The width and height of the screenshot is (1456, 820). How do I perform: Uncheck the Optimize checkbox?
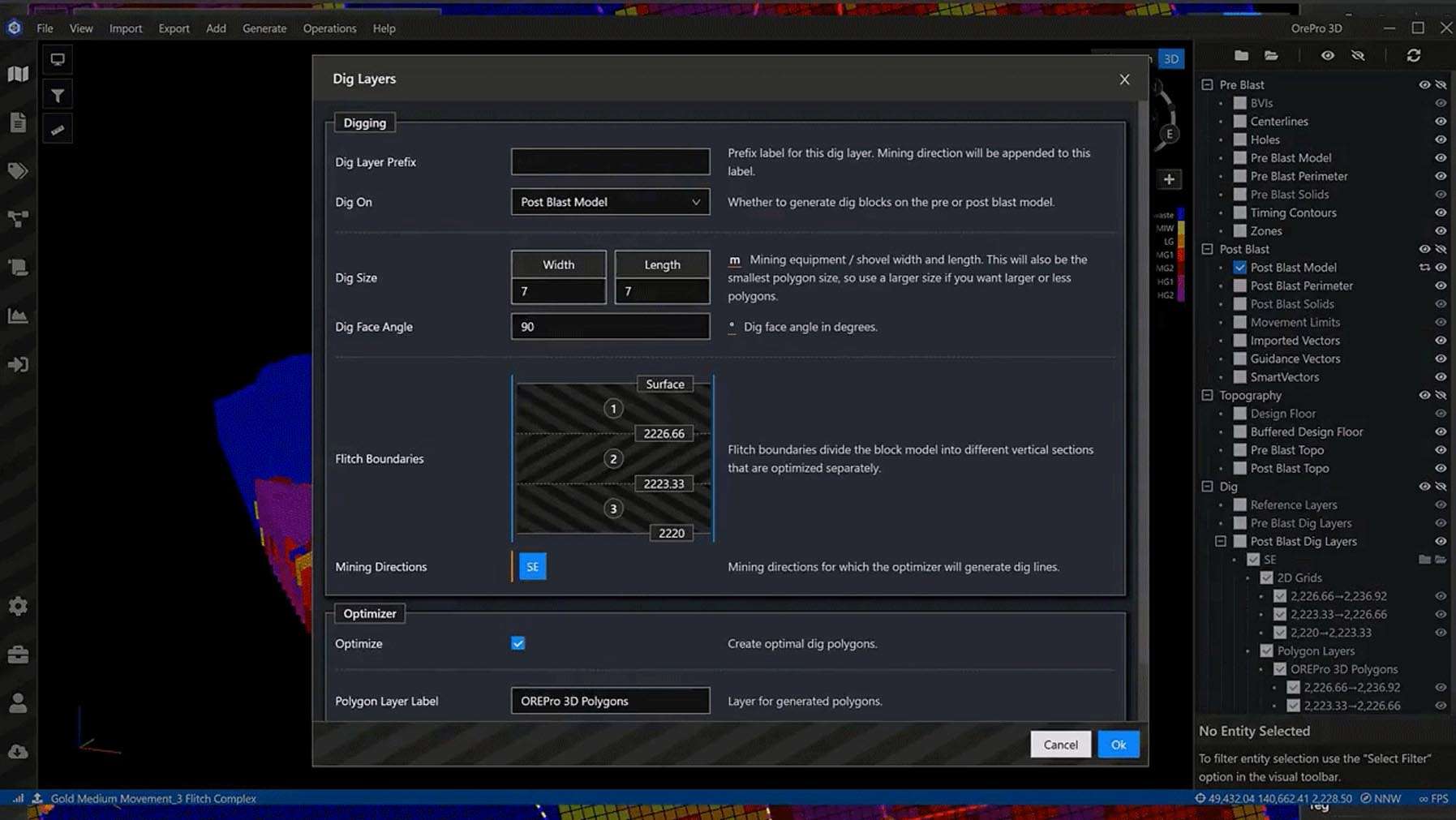pyautogui.click(x=518, y=643)
